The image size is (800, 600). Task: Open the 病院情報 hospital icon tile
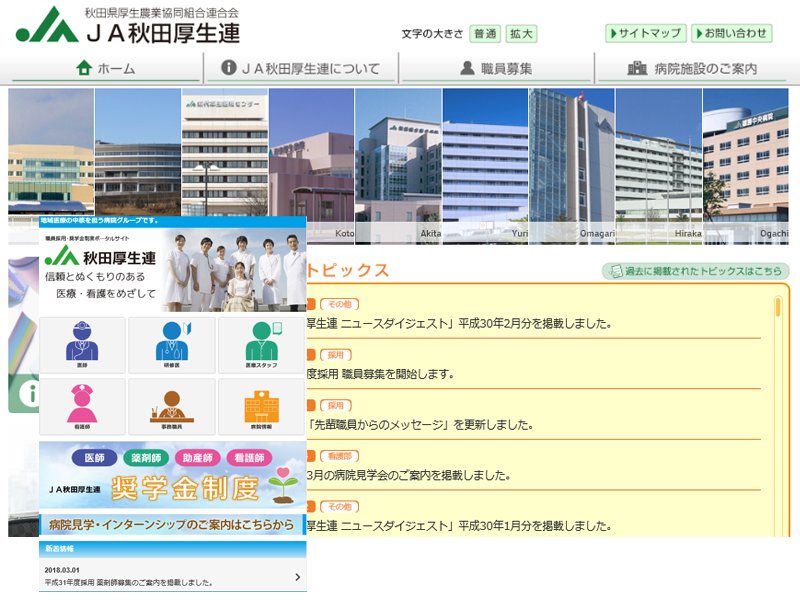(261, 407)
